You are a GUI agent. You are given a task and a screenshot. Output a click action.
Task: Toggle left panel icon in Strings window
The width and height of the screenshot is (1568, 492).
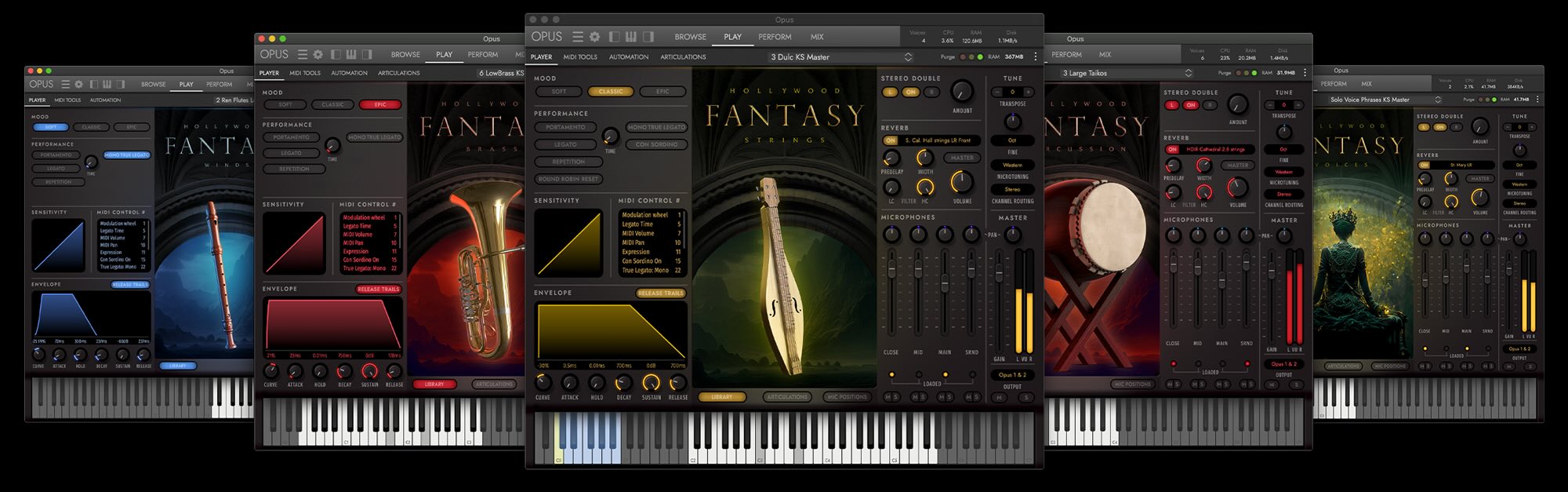tap(614, 37)
